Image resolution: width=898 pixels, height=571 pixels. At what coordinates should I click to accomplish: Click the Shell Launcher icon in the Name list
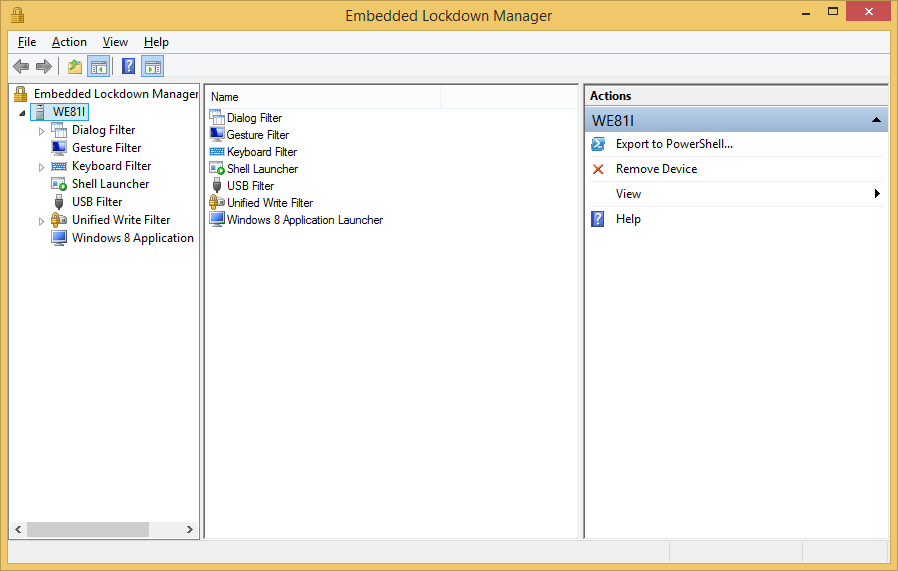[x=217, y=168]
